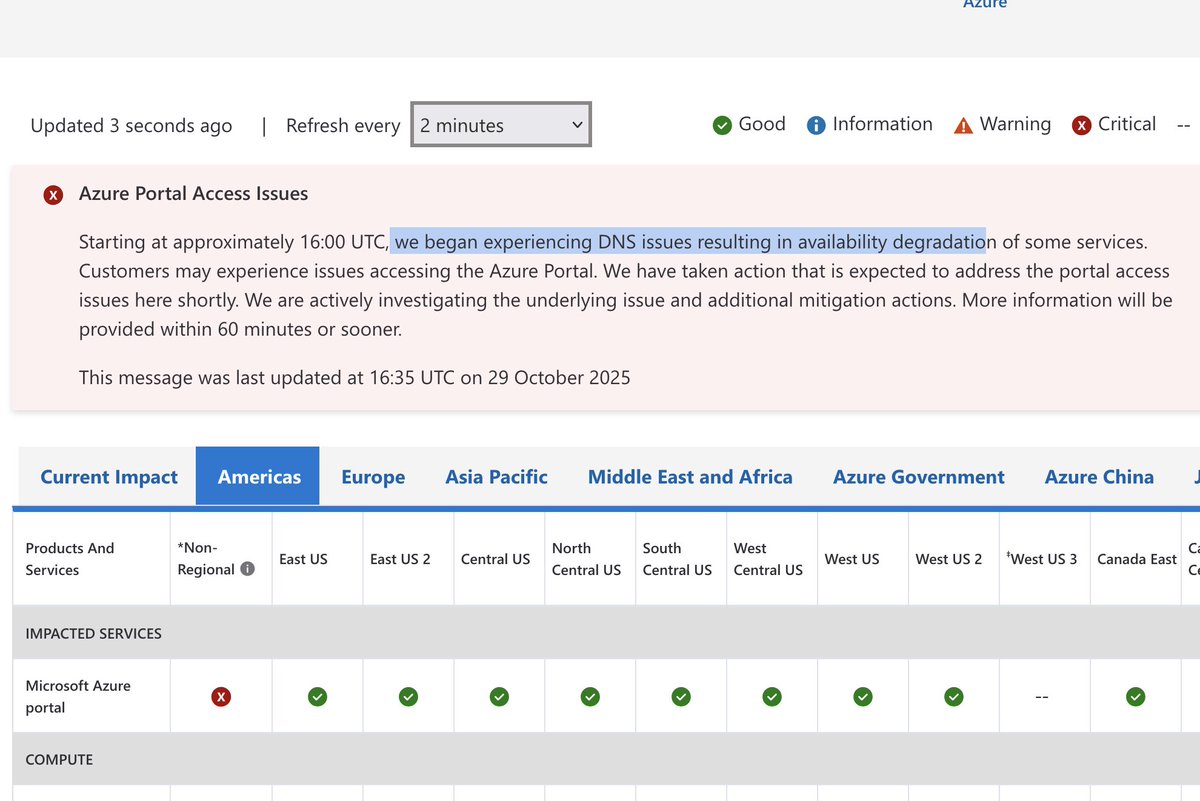Switch to the Europe tab

point(373,477)
